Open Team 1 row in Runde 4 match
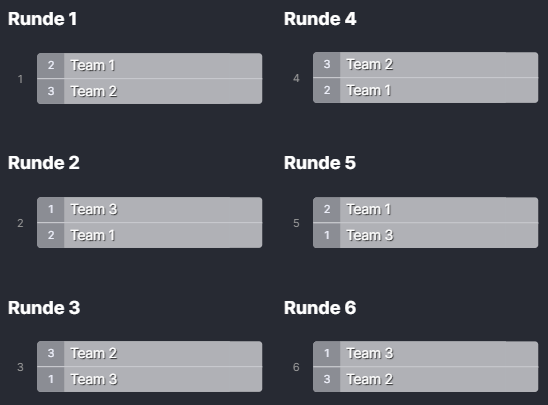Screen dimensions: 548x405 tap(426, 91)
